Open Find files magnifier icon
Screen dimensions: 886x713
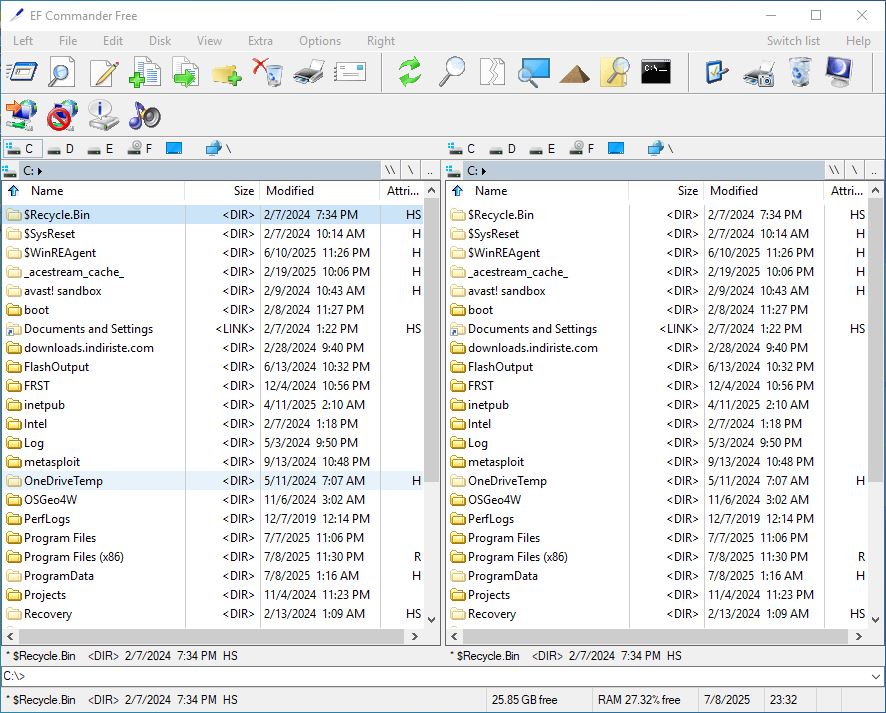[x=452, y=72]
